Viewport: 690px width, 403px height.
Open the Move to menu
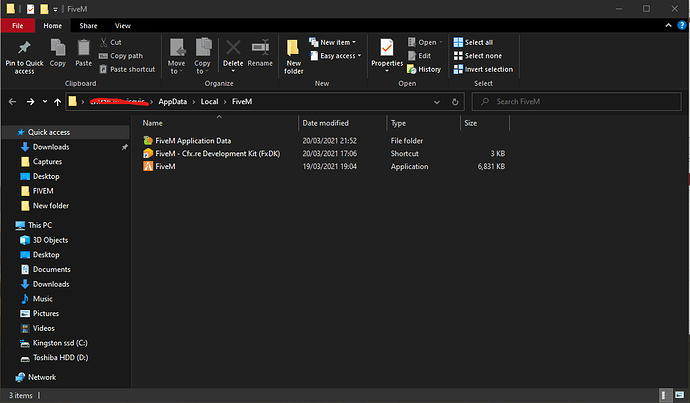176,56
